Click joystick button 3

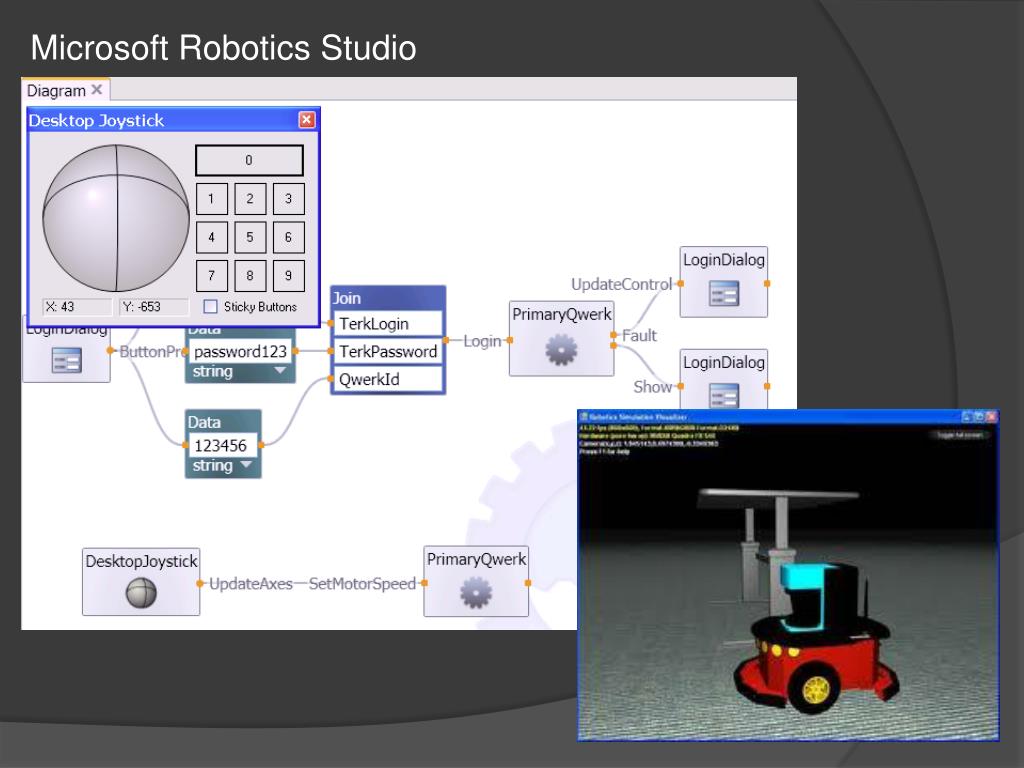point(289,199)
